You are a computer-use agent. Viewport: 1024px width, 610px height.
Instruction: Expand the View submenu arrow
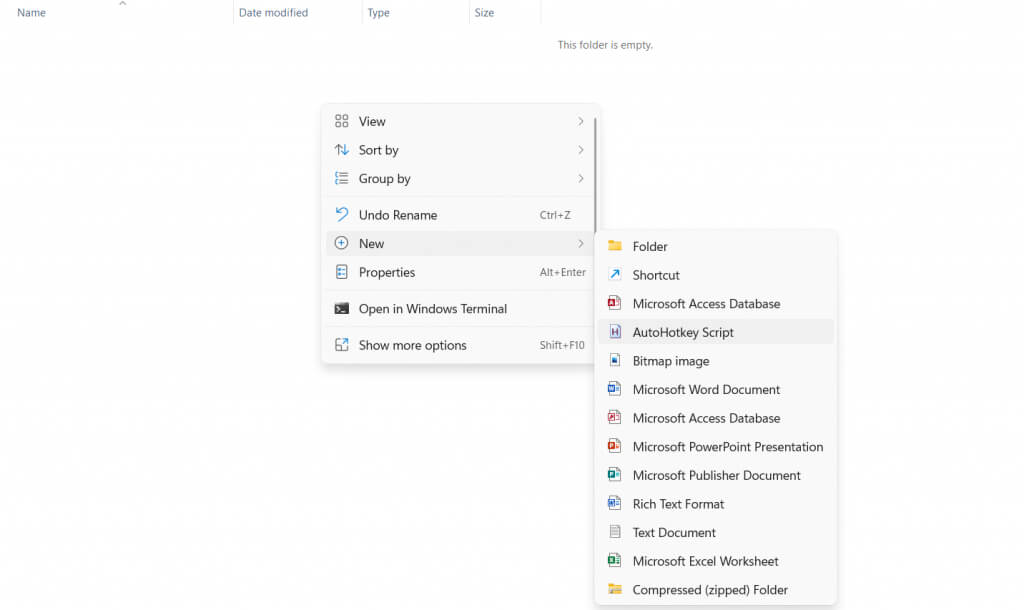point(580,121)
